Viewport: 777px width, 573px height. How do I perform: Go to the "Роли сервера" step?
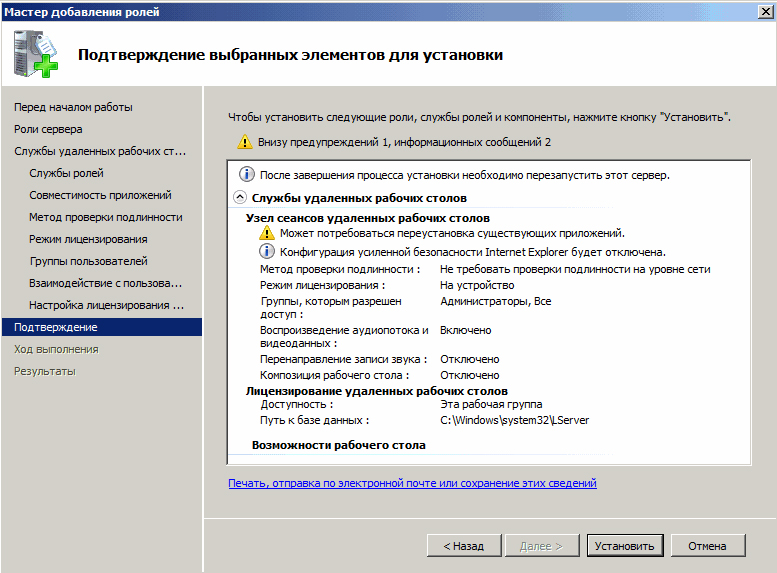tap(48, 129)
